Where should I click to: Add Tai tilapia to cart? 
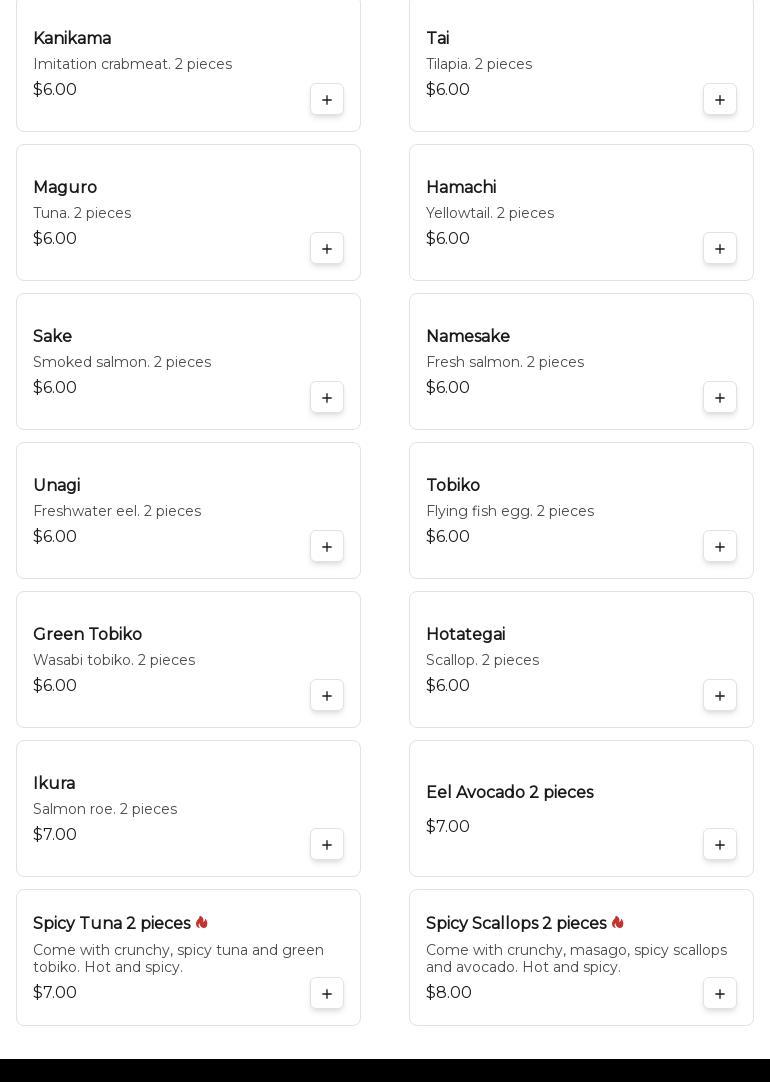[720, 100]
